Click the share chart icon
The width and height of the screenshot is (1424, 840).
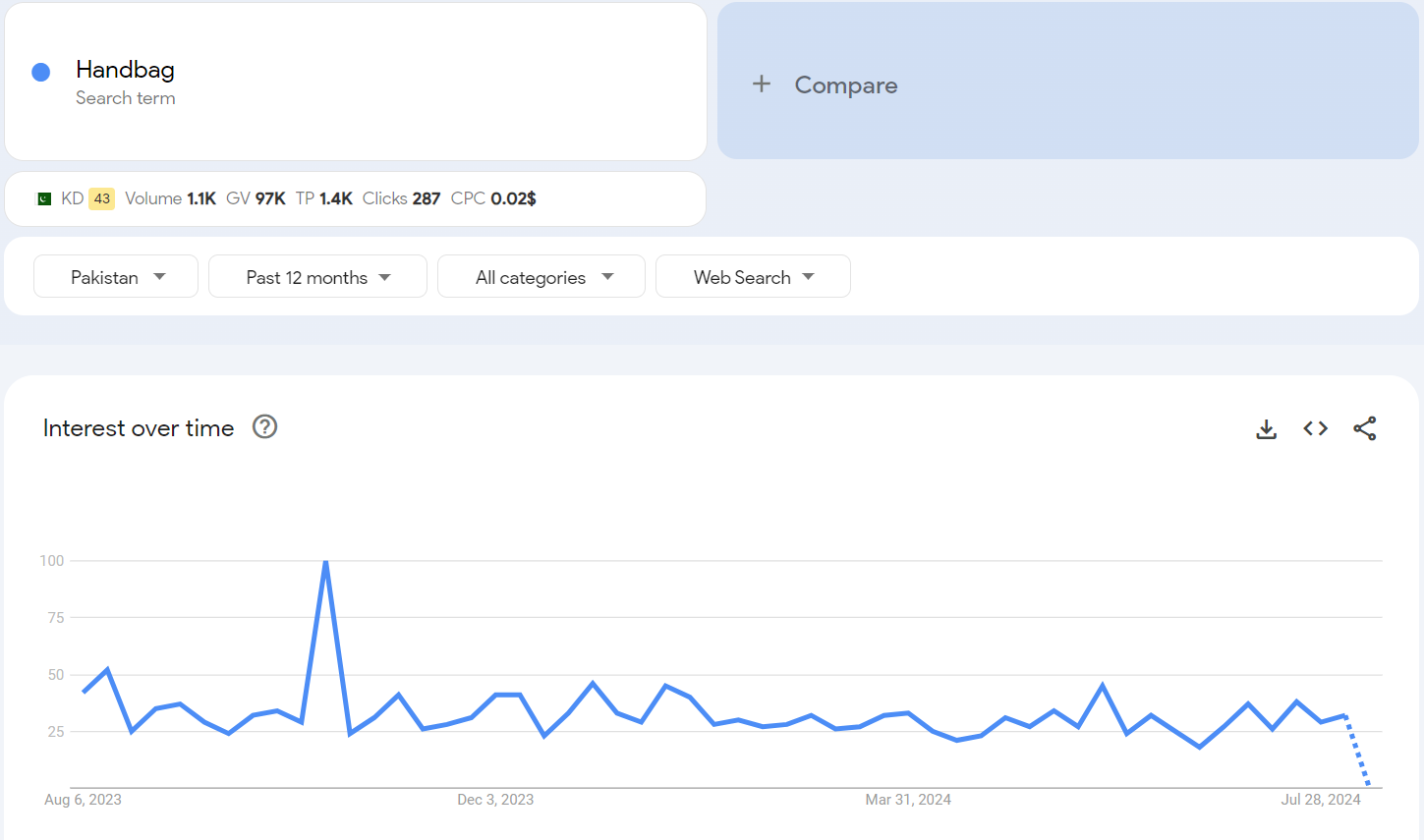pyautogui.click(x=1364, y=428)
